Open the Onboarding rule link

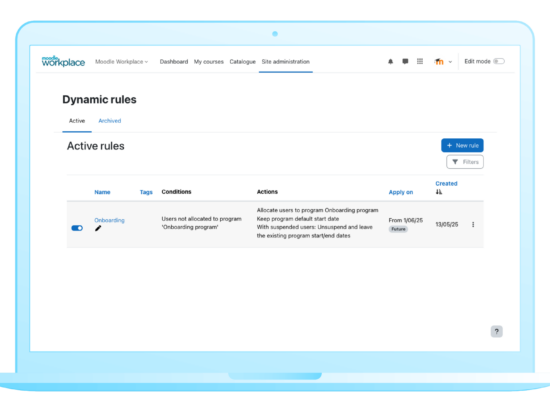tap(109, 220)
